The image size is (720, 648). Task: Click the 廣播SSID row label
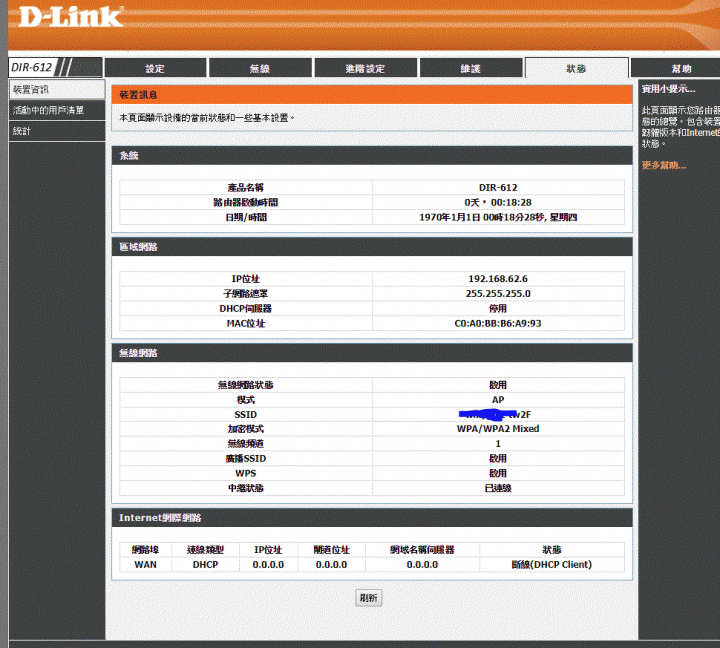point(246,458)
